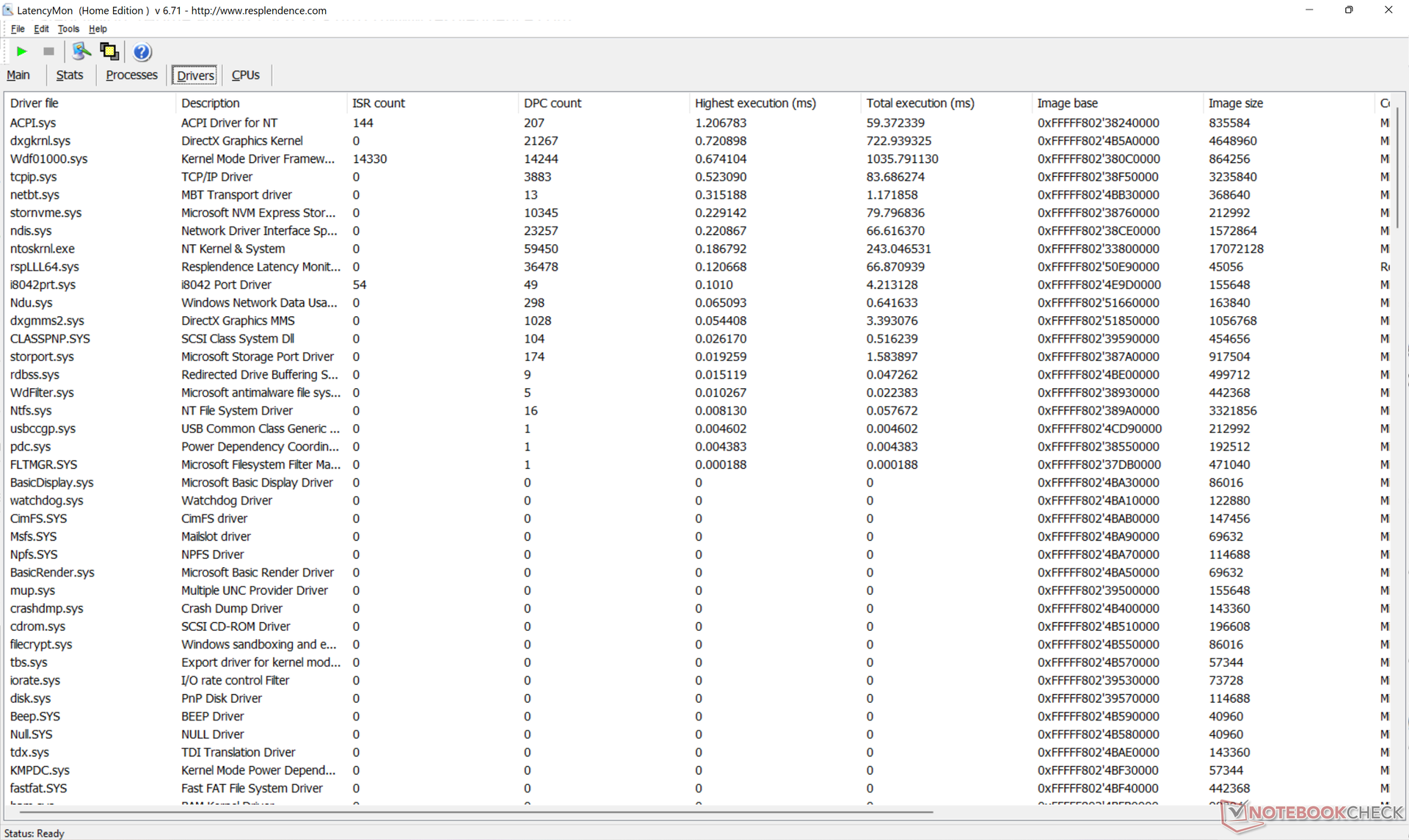Switch to the Processes tab
Screen dimensions: 1409x840
click(131, 75)
